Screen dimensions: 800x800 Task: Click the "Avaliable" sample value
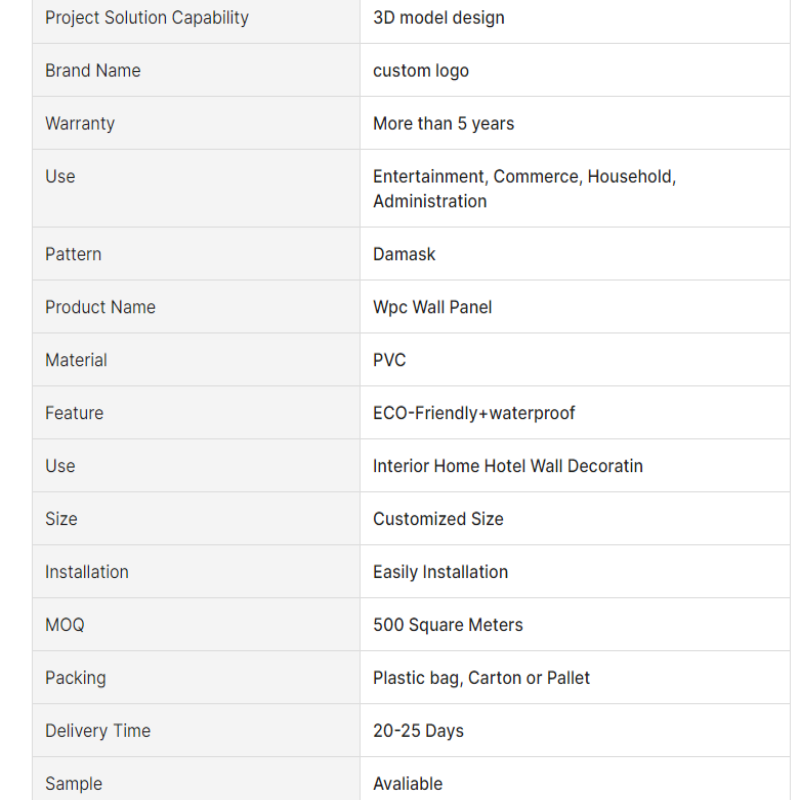coord(408,784)
